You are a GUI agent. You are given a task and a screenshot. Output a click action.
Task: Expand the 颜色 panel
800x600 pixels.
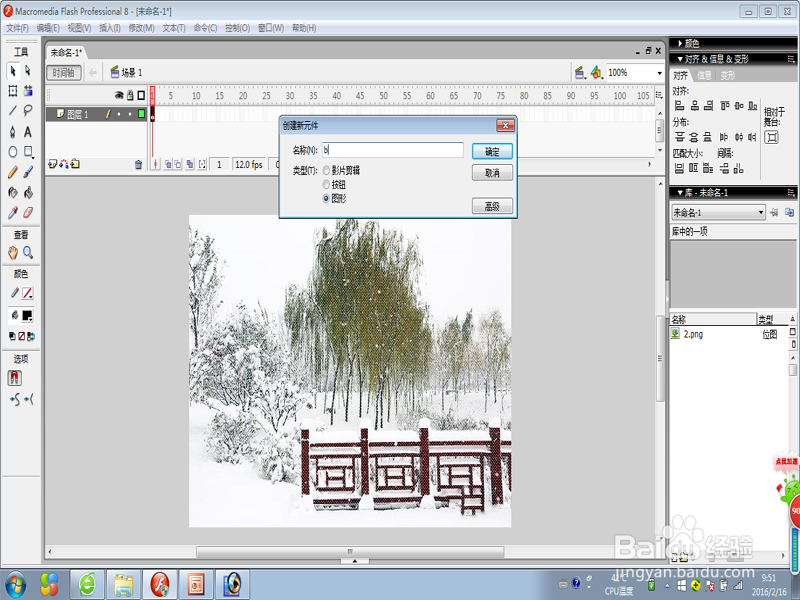coord(680,43)
